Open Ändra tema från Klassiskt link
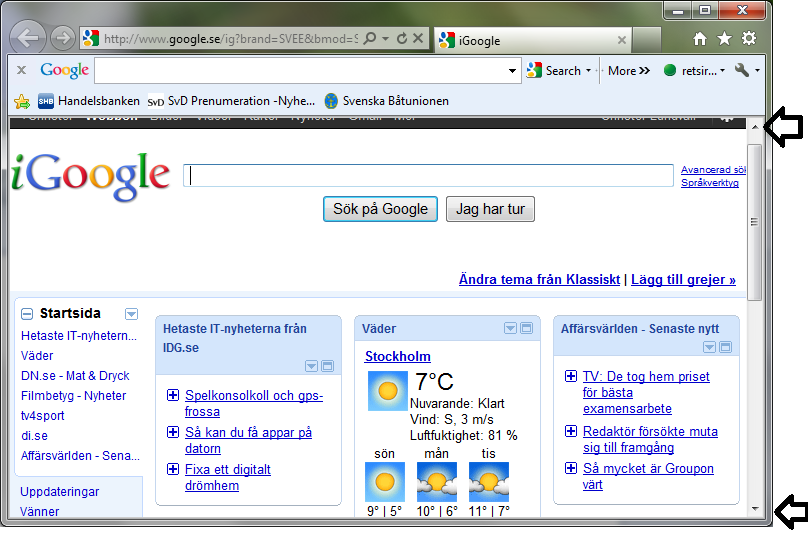Screen dimensions: 808x542 pos(540,279)
